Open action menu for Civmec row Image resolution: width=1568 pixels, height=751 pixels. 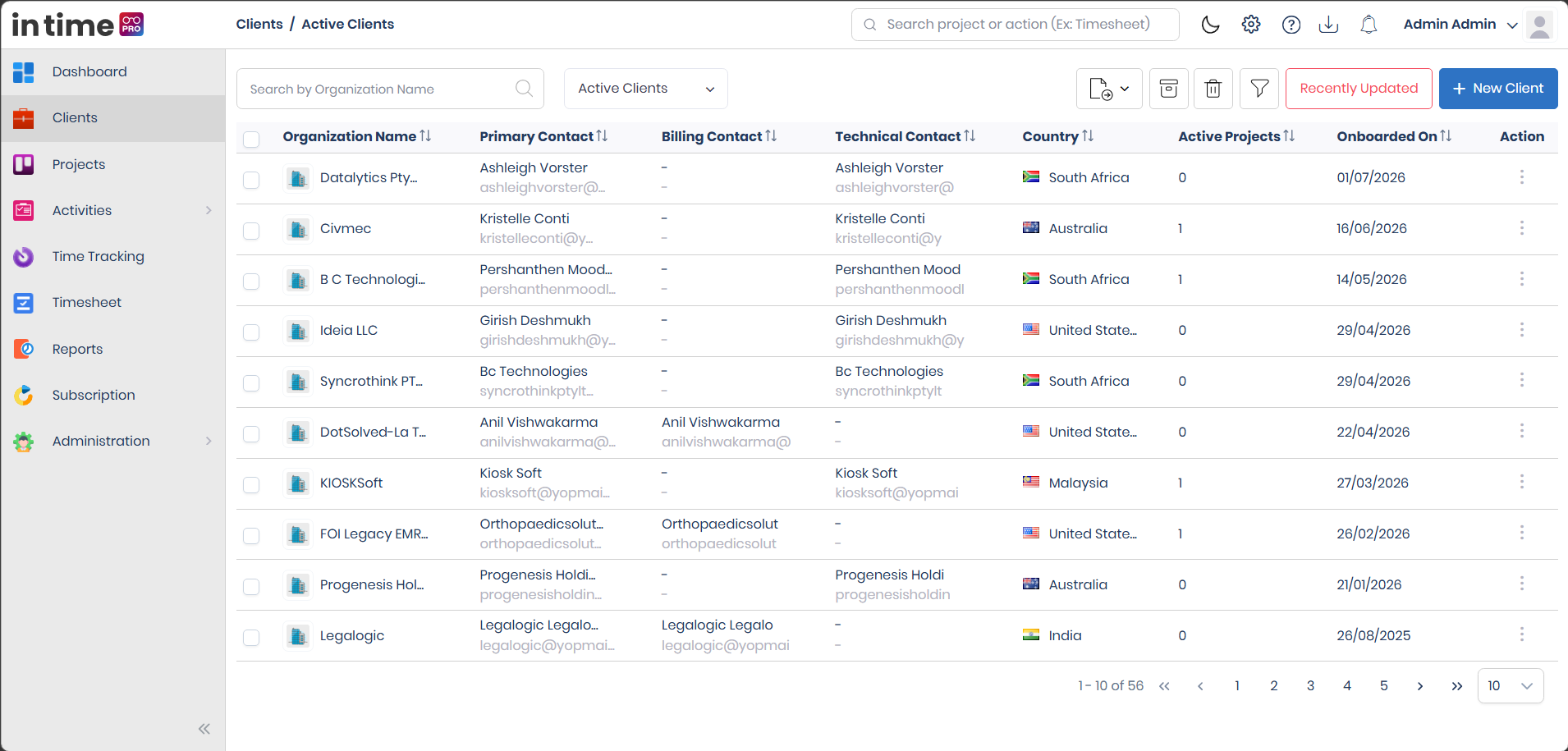[x=1521, y=228]
